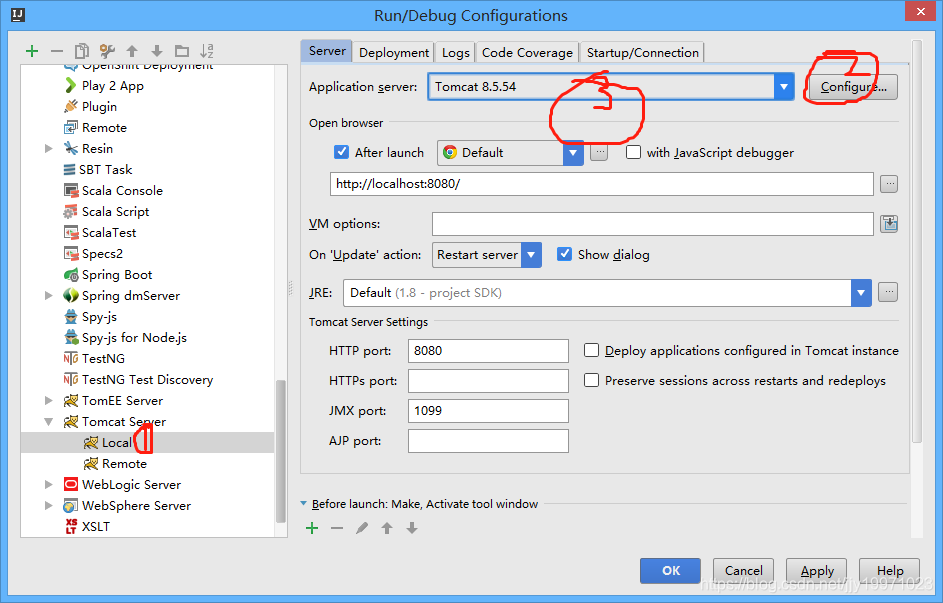The width and height of the screenshot is (943, 603).
Task: Select TestNG Test Discovery configuration
Action: [x=147, y=379]
